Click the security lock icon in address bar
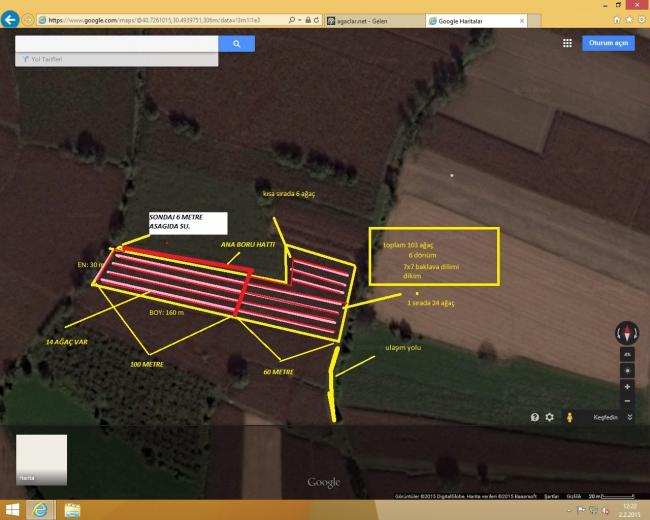Image resolution: width=650 pixels, height=520 pixels. pyautogui.click(x=308, y=20)
